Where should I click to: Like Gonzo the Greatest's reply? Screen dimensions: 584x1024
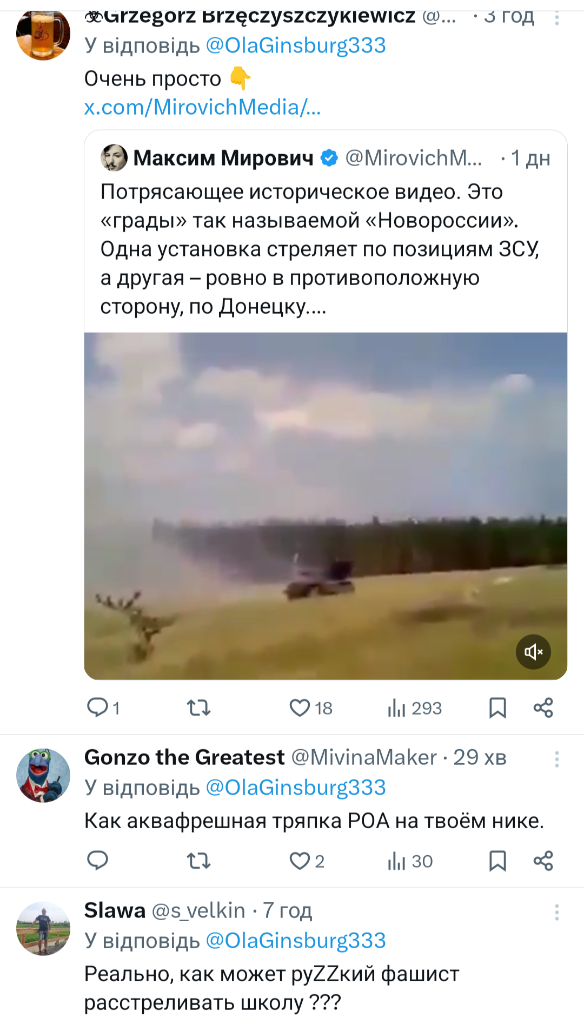click(x=307, y=861)
